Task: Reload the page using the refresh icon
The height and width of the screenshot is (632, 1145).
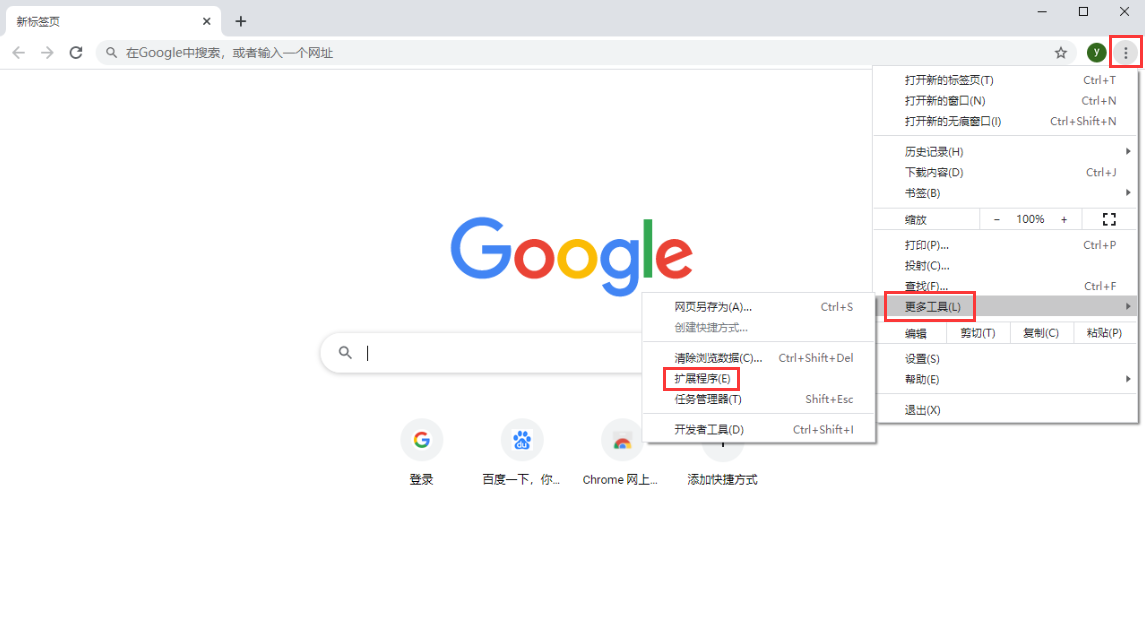Action: [x=76, y=53]
